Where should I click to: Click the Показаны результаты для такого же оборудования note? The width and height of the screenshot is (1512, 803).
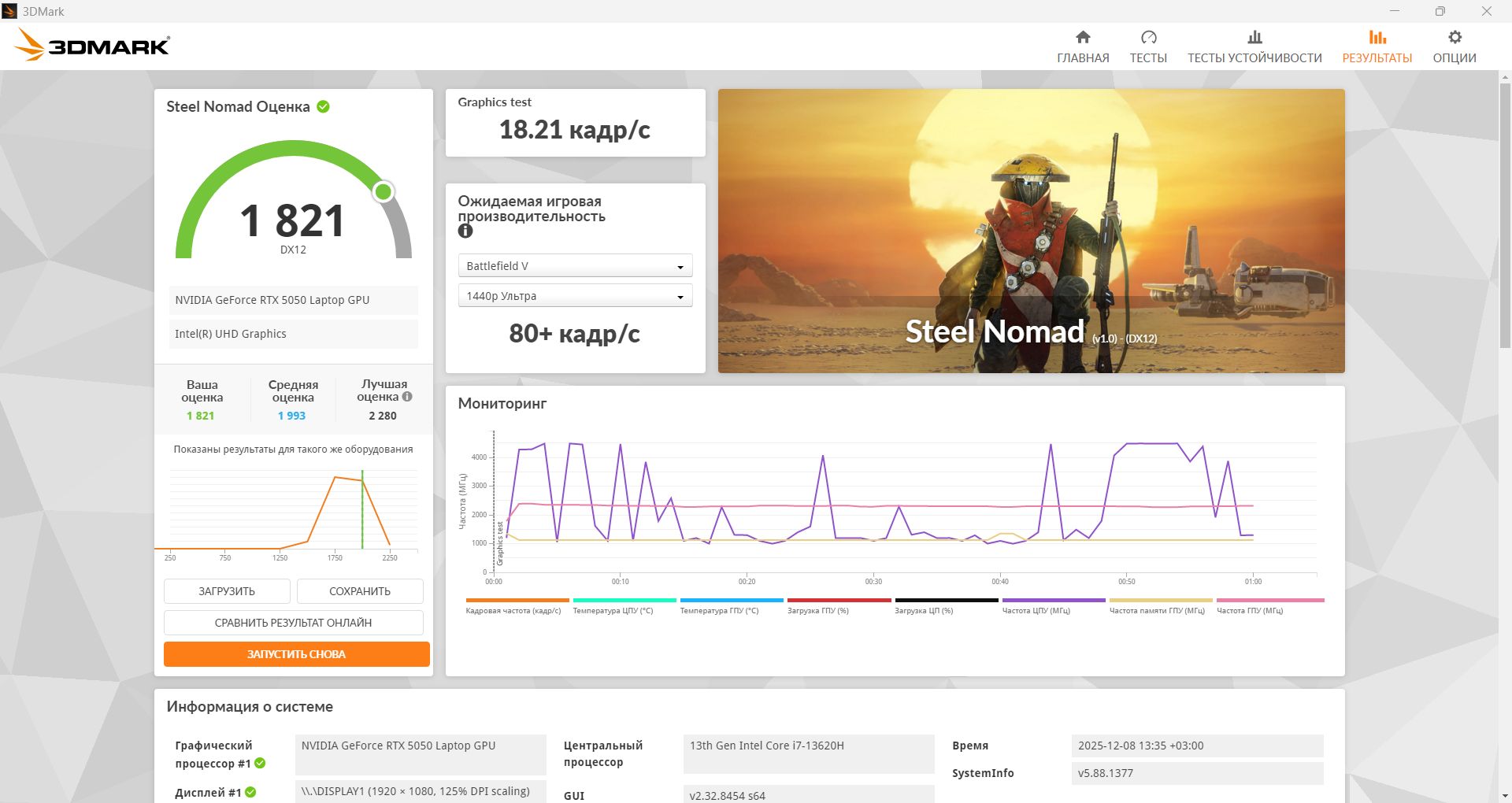tap(293, 450)
